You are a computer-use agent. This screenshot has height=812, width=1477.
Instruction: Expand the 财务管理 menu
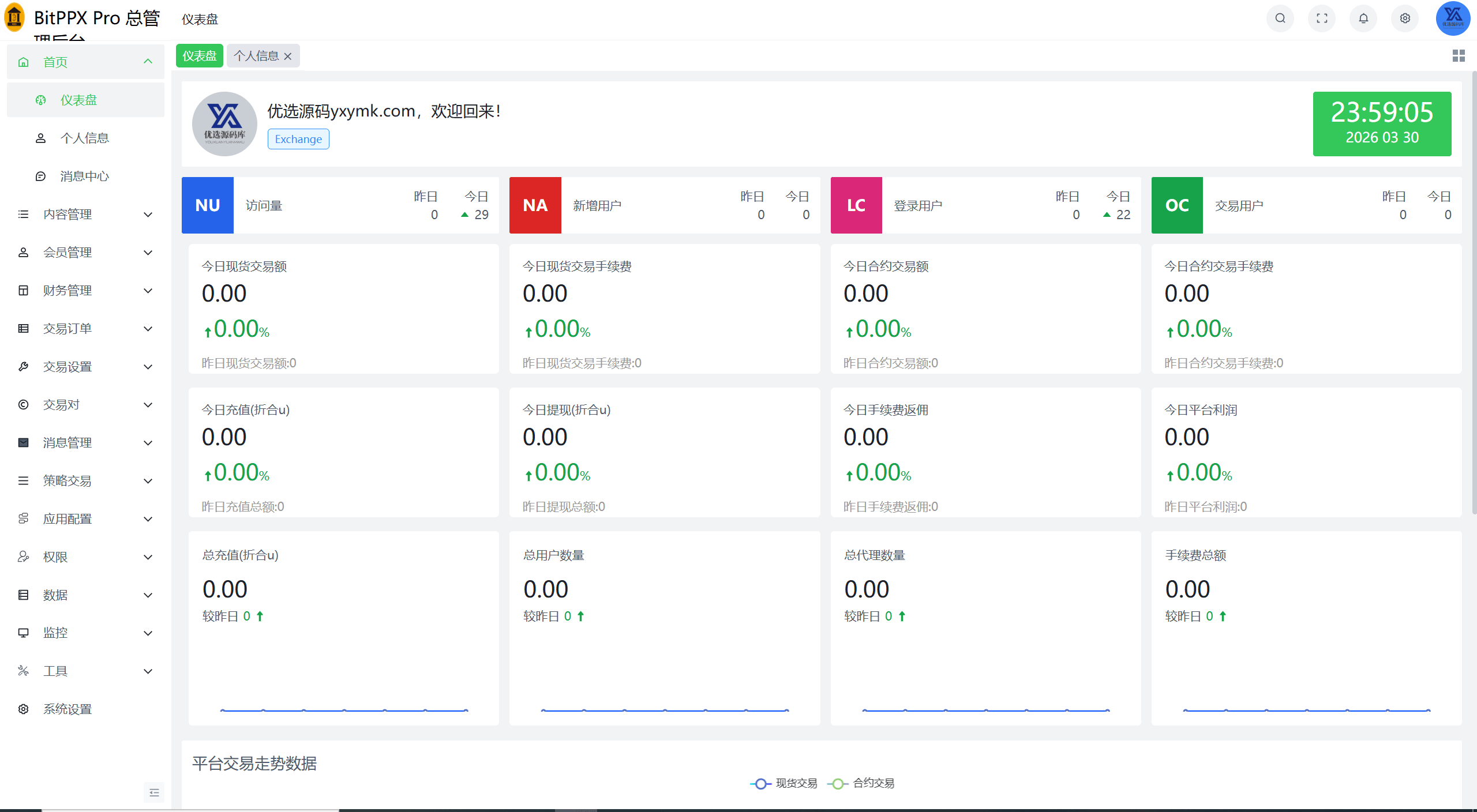click(x=85, y=291)
